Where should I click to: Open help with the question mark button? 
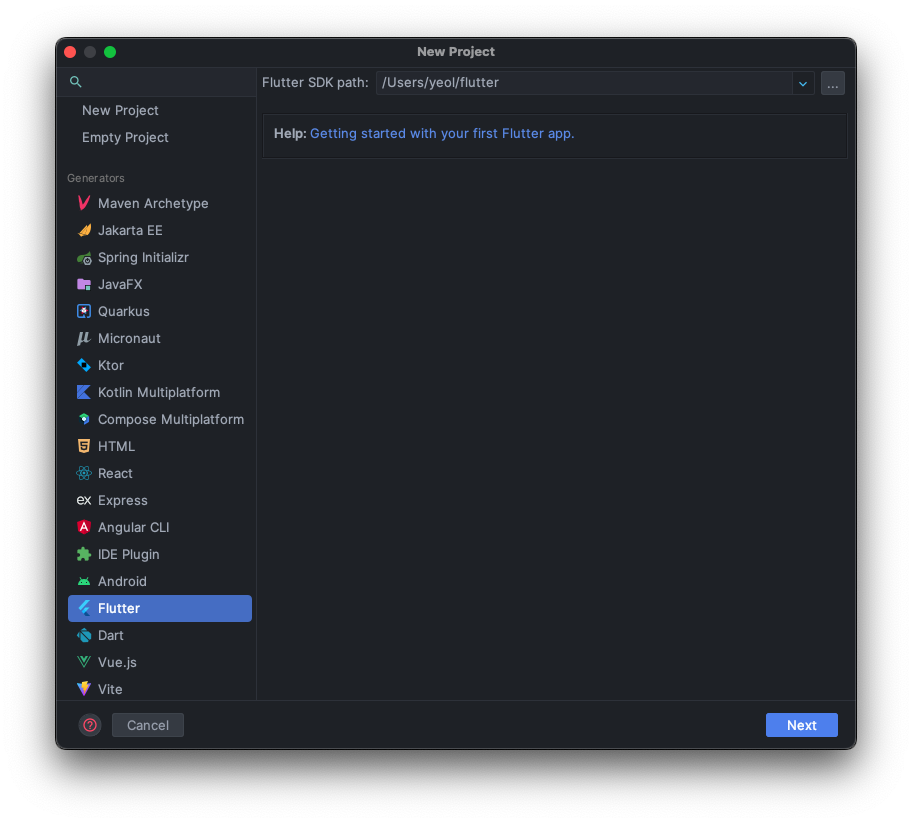click(90, 725)
